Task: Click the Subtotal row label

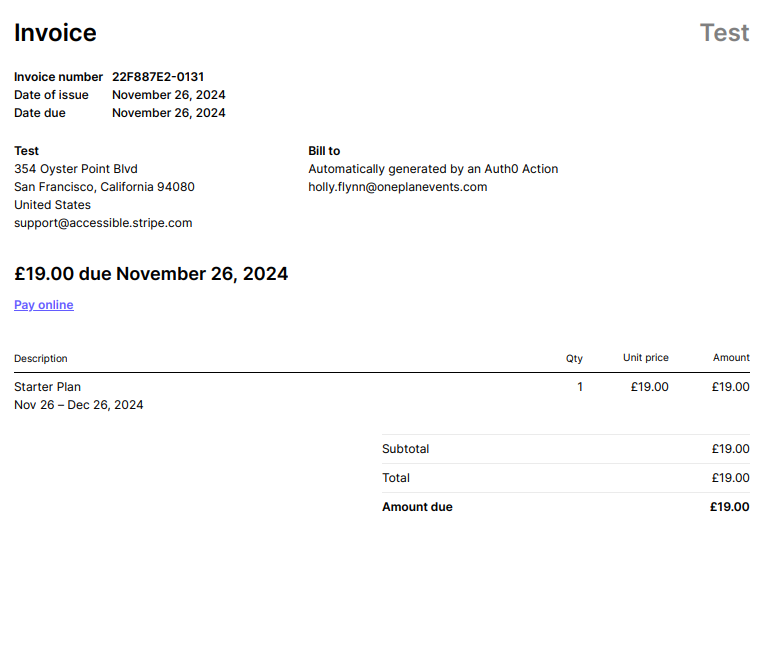Action: click(x=405, y=449)
